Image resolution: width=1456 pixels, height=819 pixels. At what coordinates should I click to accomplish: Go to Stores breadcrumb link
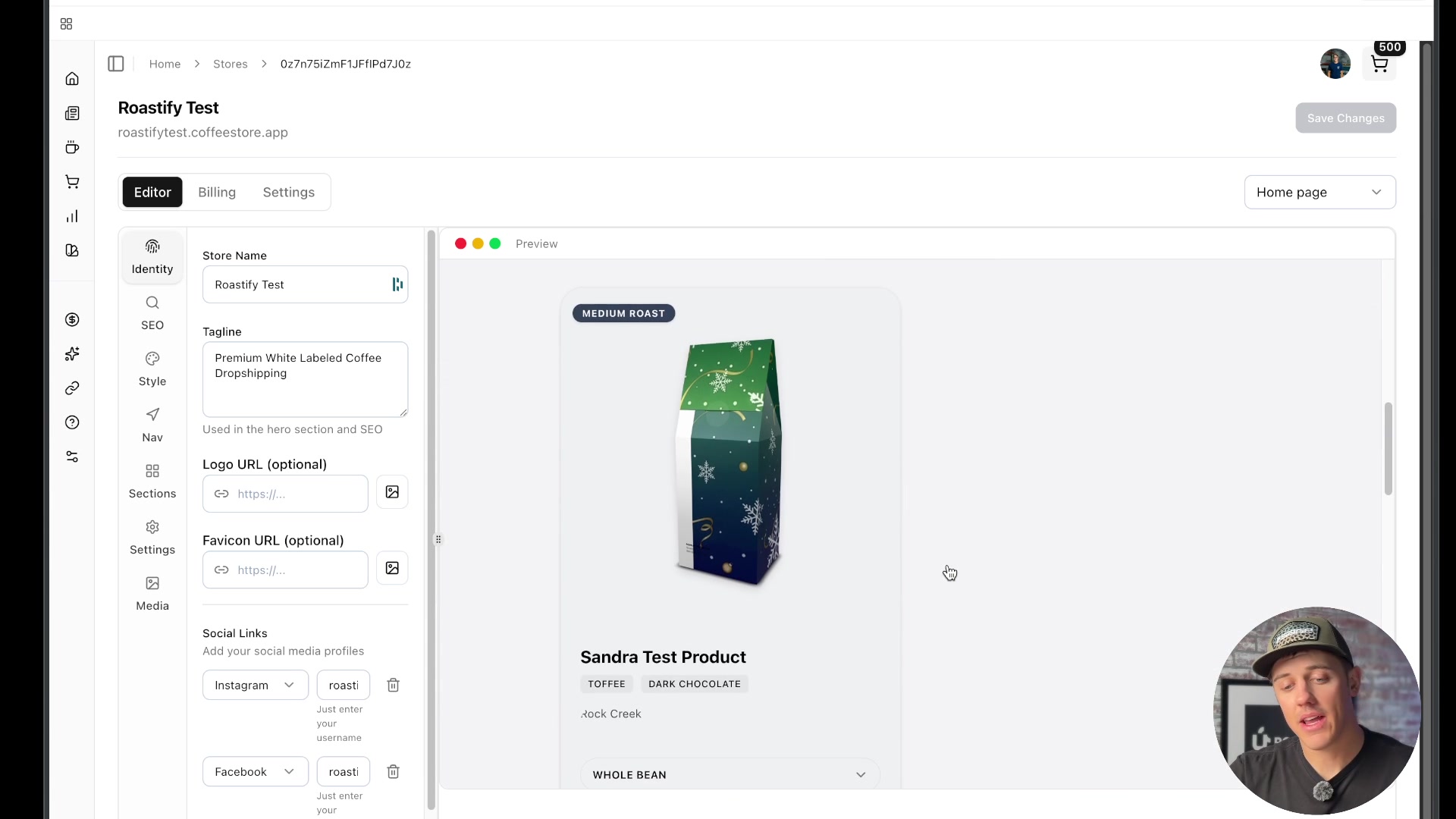(230, 64)
